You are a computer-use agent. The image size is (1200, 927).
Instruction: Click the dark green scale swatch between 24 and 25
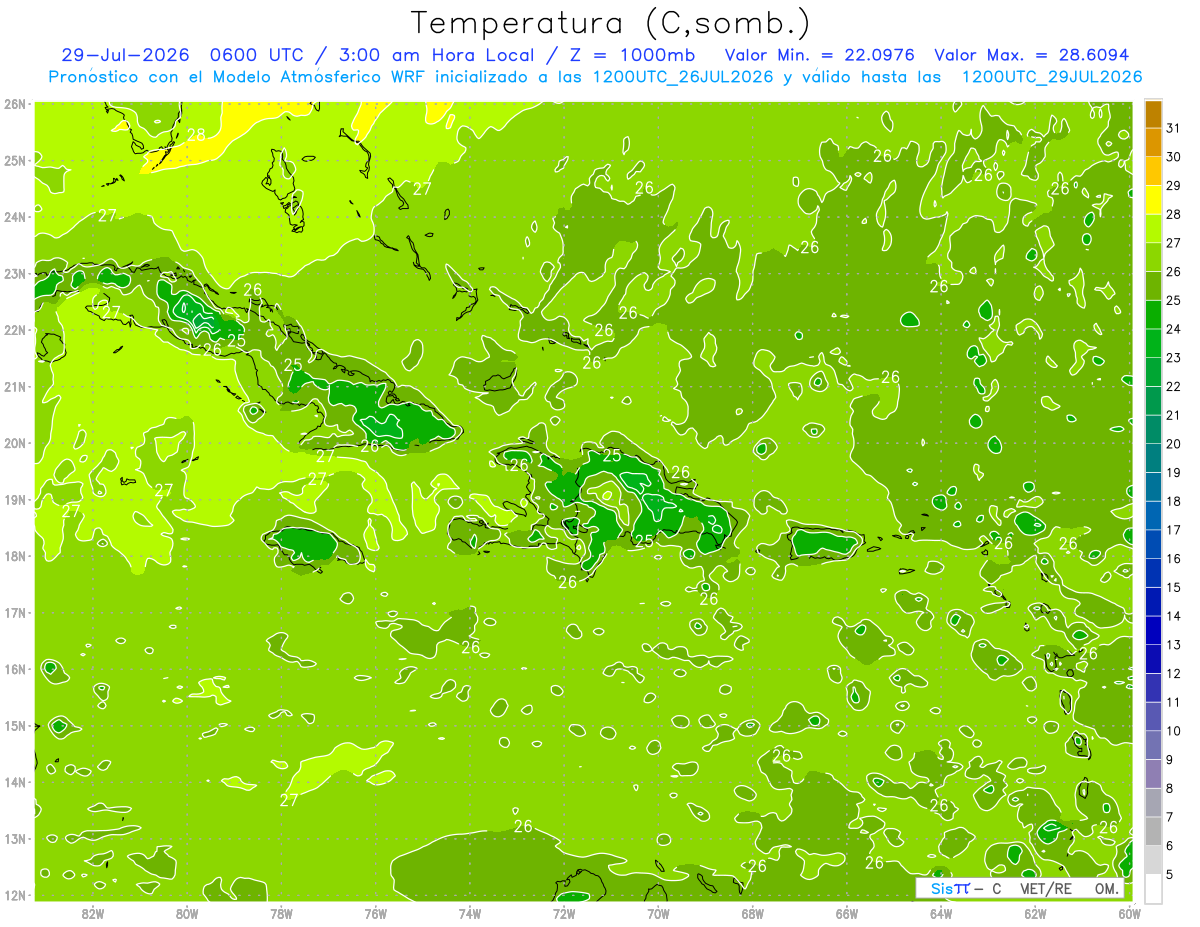point(1153,315)
